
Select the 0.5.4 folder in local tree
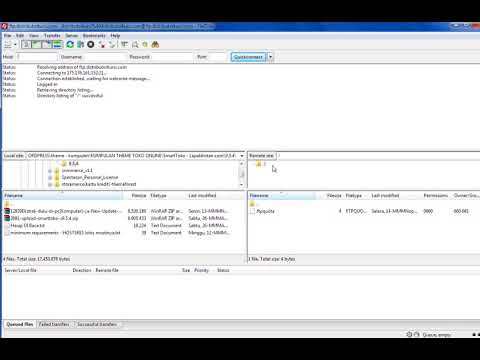click(x=73, y=164)
